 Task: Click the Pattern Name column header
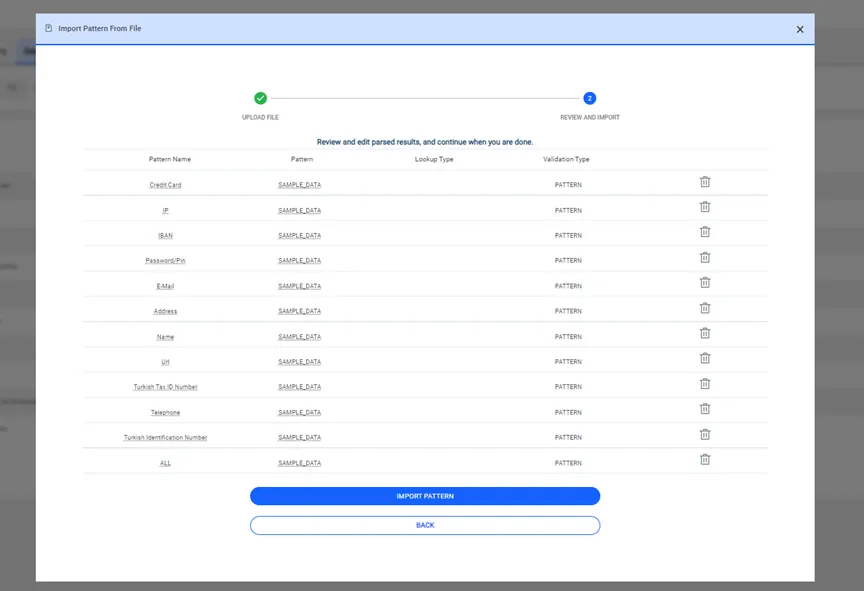point(170,159)
